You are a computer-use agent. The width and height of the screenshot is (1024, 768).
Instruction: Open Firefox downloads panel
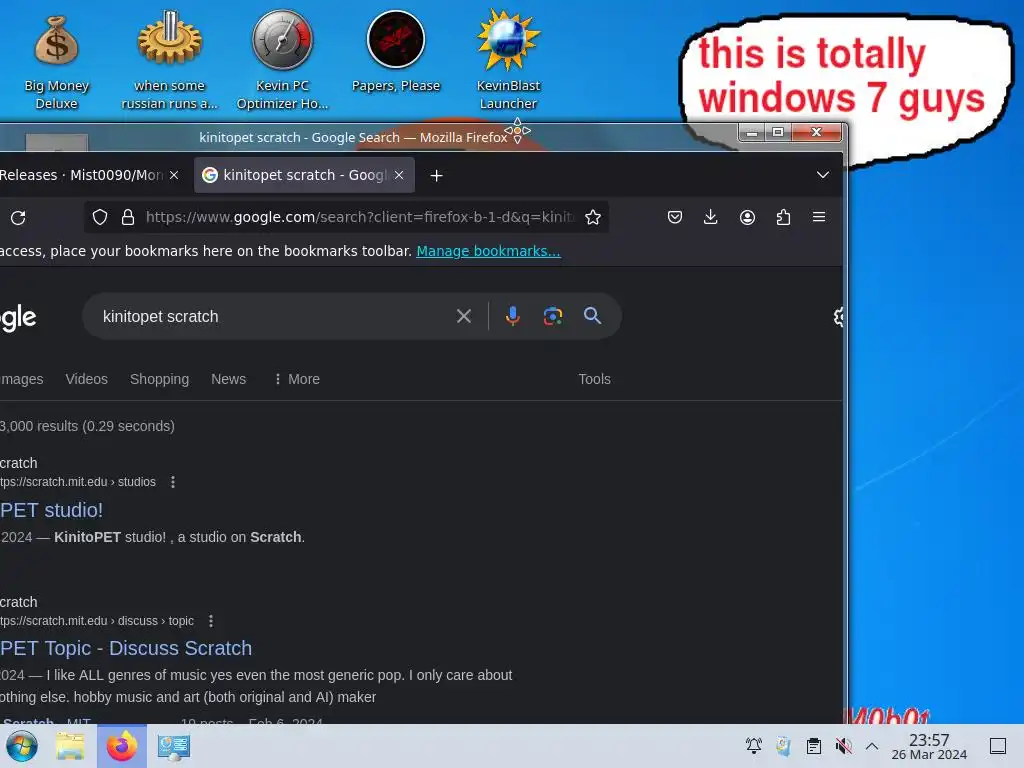[x=711, y=217]
